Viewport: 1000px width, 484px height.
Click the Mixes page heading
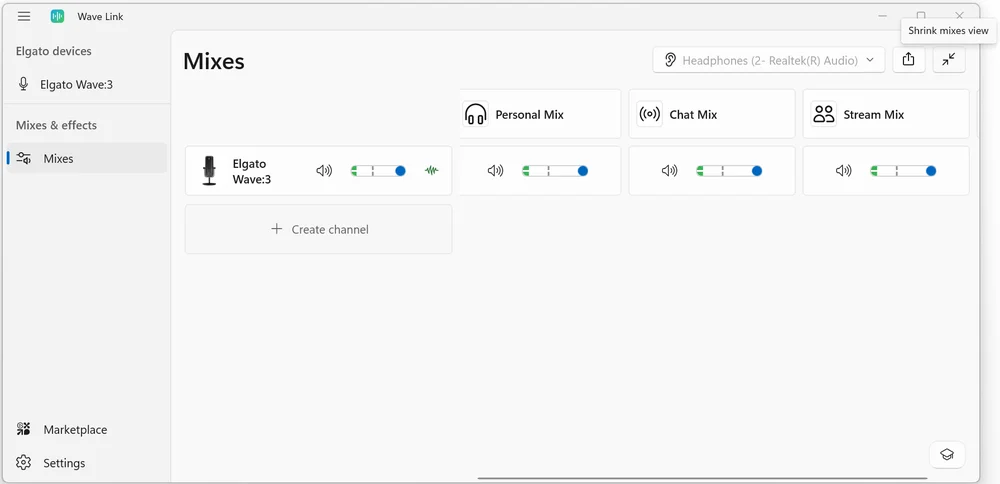214,61
